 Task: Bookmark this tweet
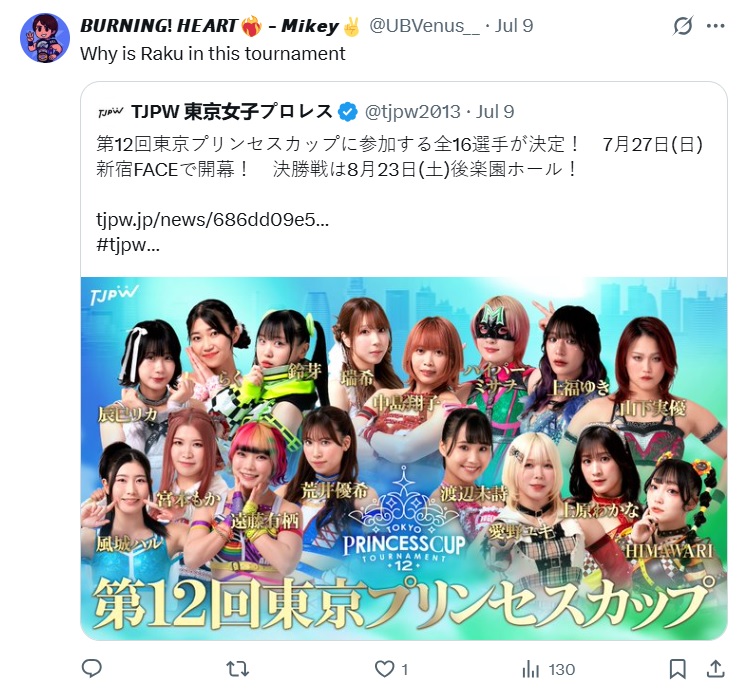tap(677, 669)
